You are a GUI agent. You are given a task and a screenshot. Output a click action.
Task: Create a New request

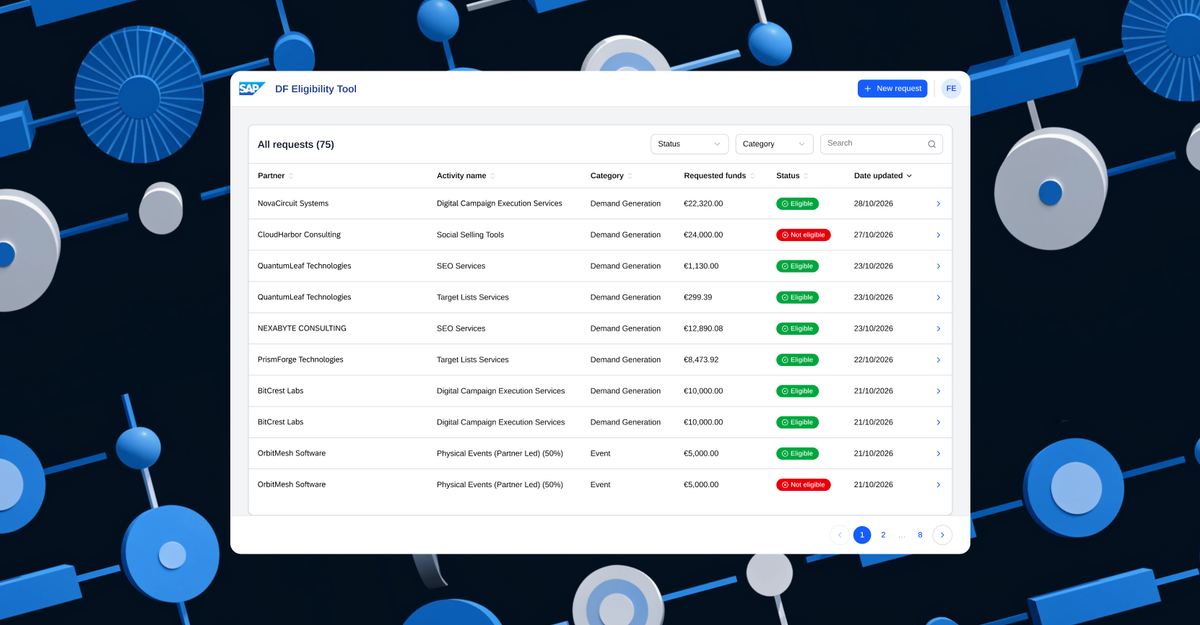click(x=892, y=89)
